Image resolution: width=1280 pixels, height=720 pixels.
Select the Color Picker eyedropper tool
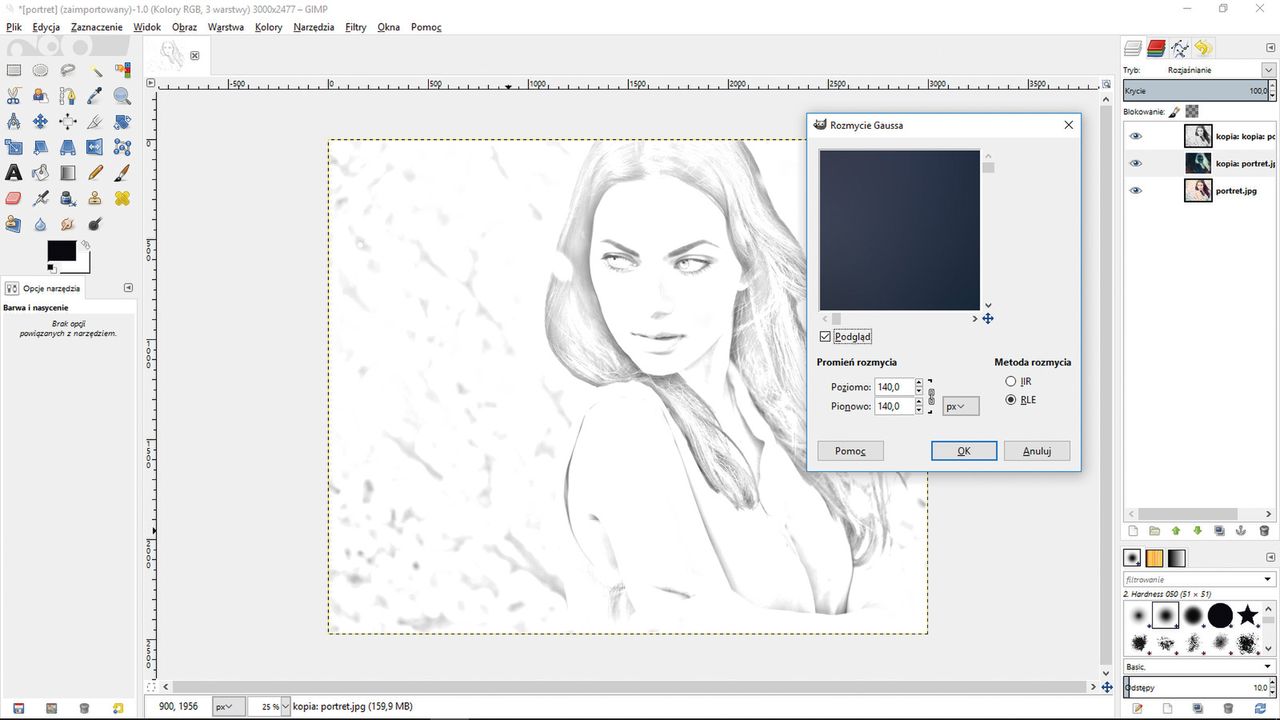pyautogui.click(x=95, y=96)
